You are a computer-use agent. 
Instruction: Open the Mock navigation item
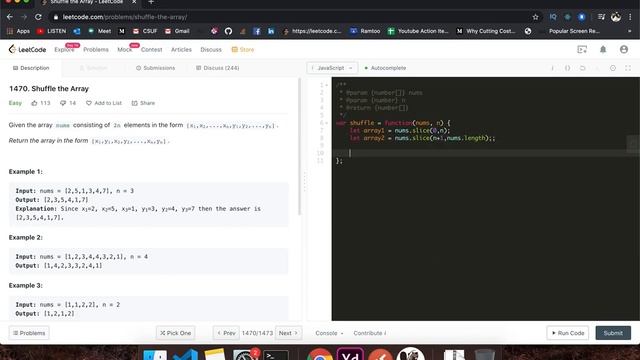pyautogui.click(x=124, y=49)
